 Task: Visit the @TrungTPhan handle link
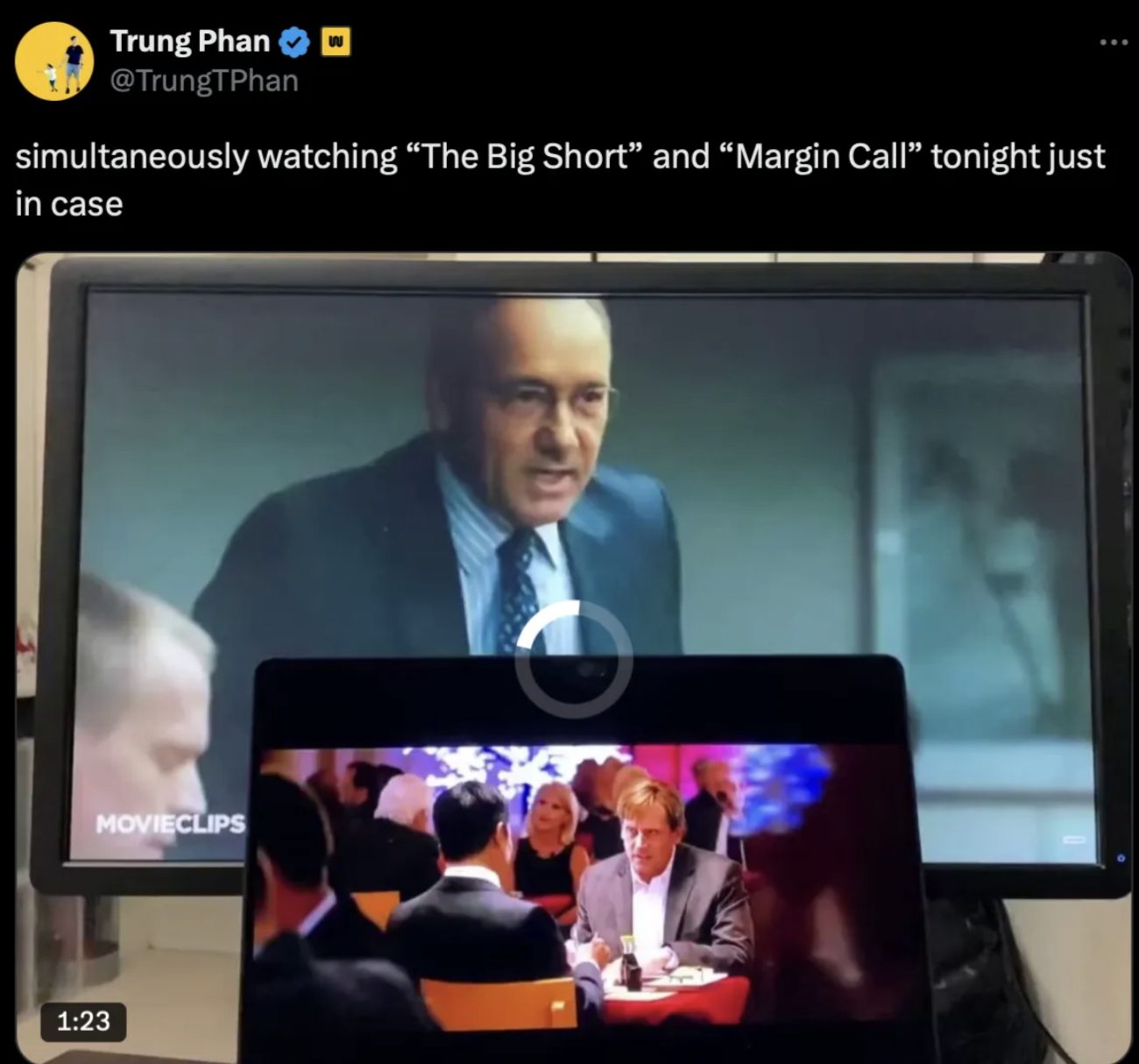pos(204,81)
